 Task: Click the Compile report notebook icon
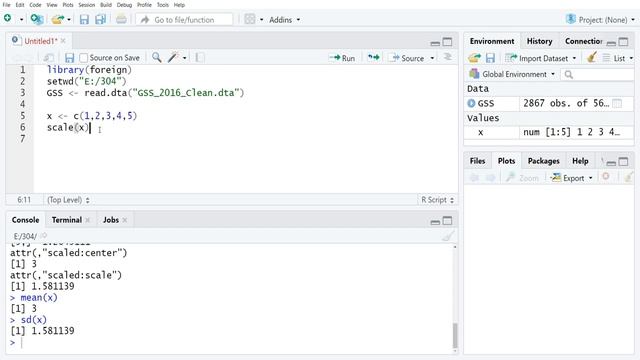(x=200, y=58)
